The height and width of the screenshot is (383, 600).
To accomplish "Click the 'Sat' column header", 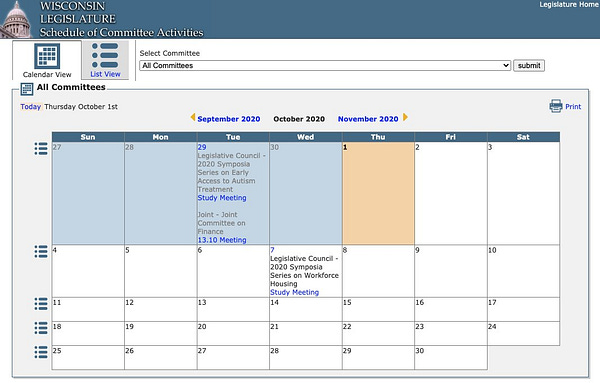I will click(x=523, y=137).
